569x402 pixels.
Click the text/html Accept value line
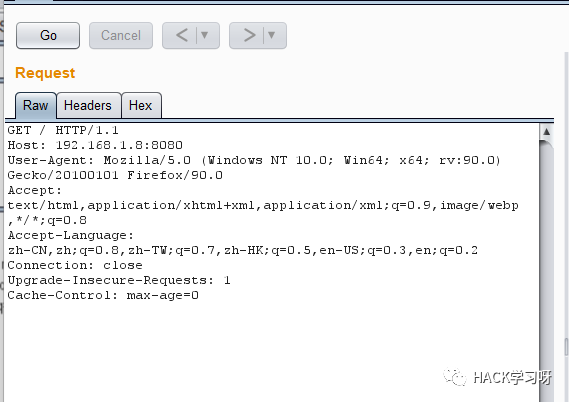coord(263,205)
